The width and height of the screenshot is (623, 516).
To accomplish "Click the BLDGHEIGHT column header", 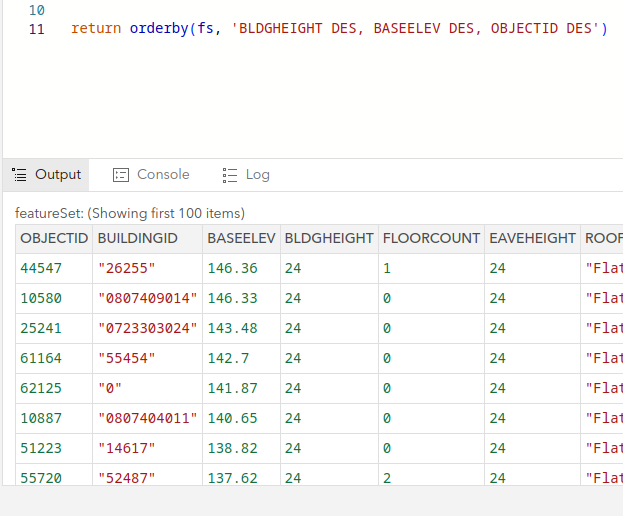I will coord(327,238).
